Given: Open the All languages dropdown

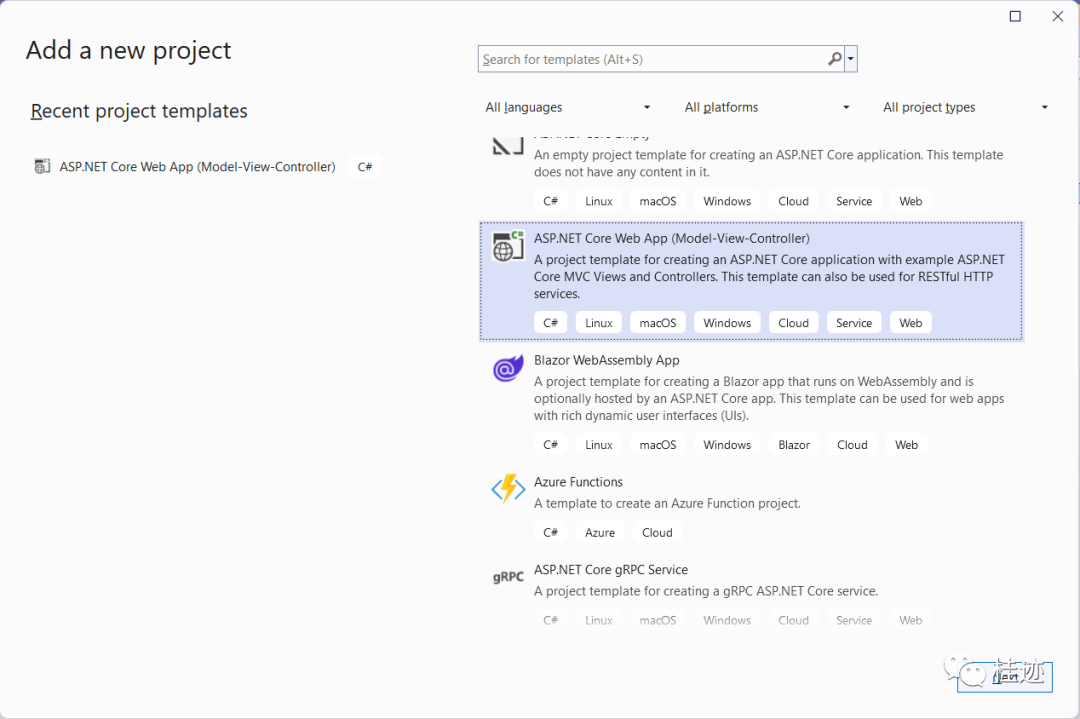Looking at the screenshot, I should click(567, 107).
